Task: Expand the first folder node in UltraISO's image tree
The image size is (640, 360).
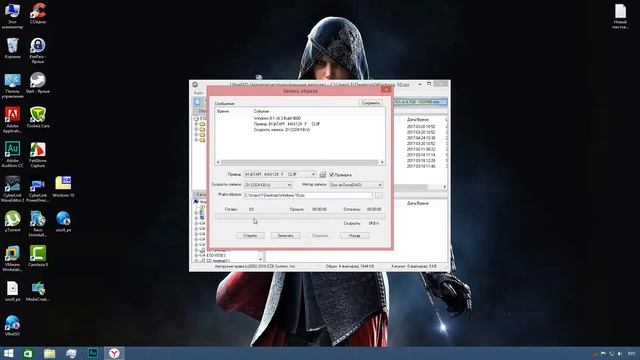Action: [x=196, y=124]
